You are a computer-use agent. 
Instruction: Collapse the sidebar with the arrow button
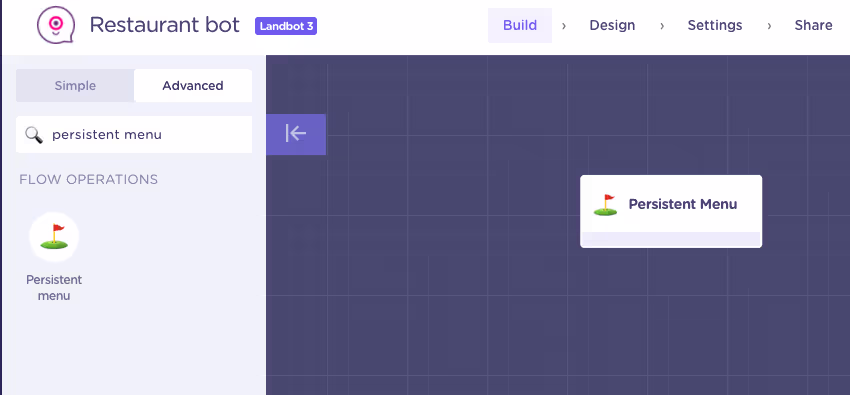coord(296,134)
